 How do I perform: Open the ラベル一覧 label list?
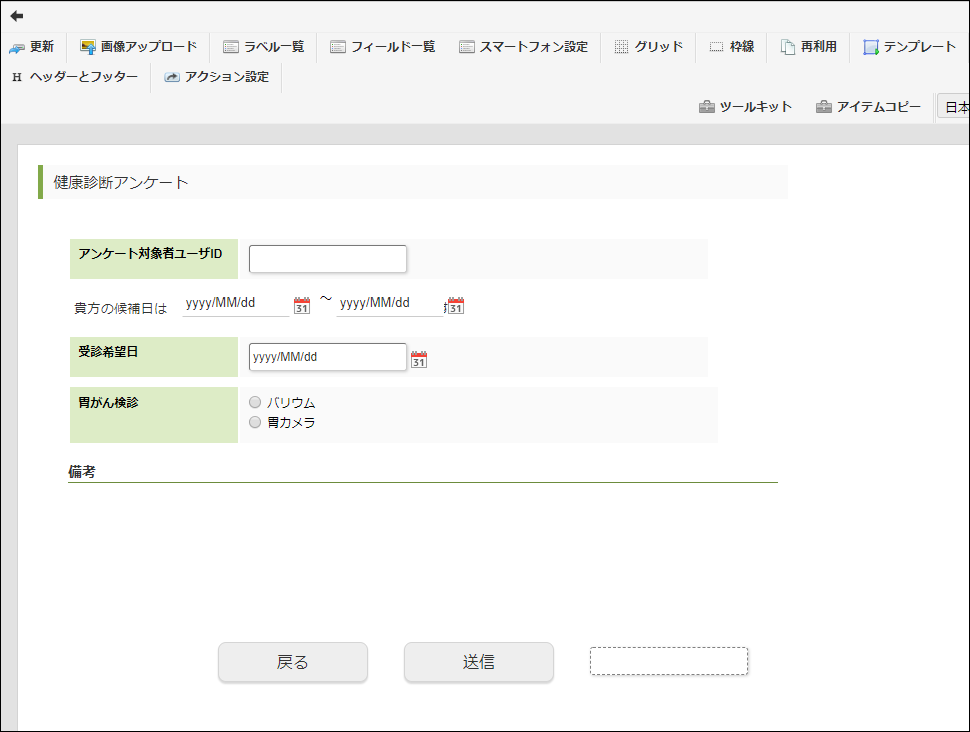click(x=263, y=46)
